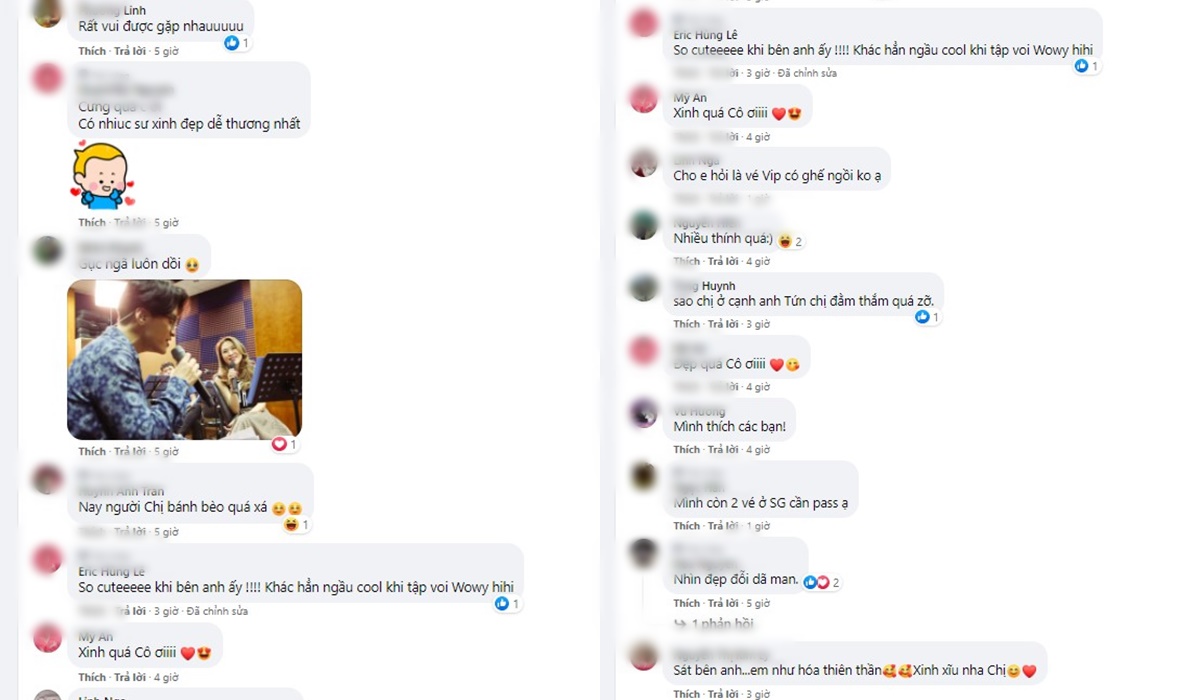The width and height of the screenshot is (1200, 700).
Task: Click the profile avatar next to left-column 'My An' comment
Action: [47, 637]
